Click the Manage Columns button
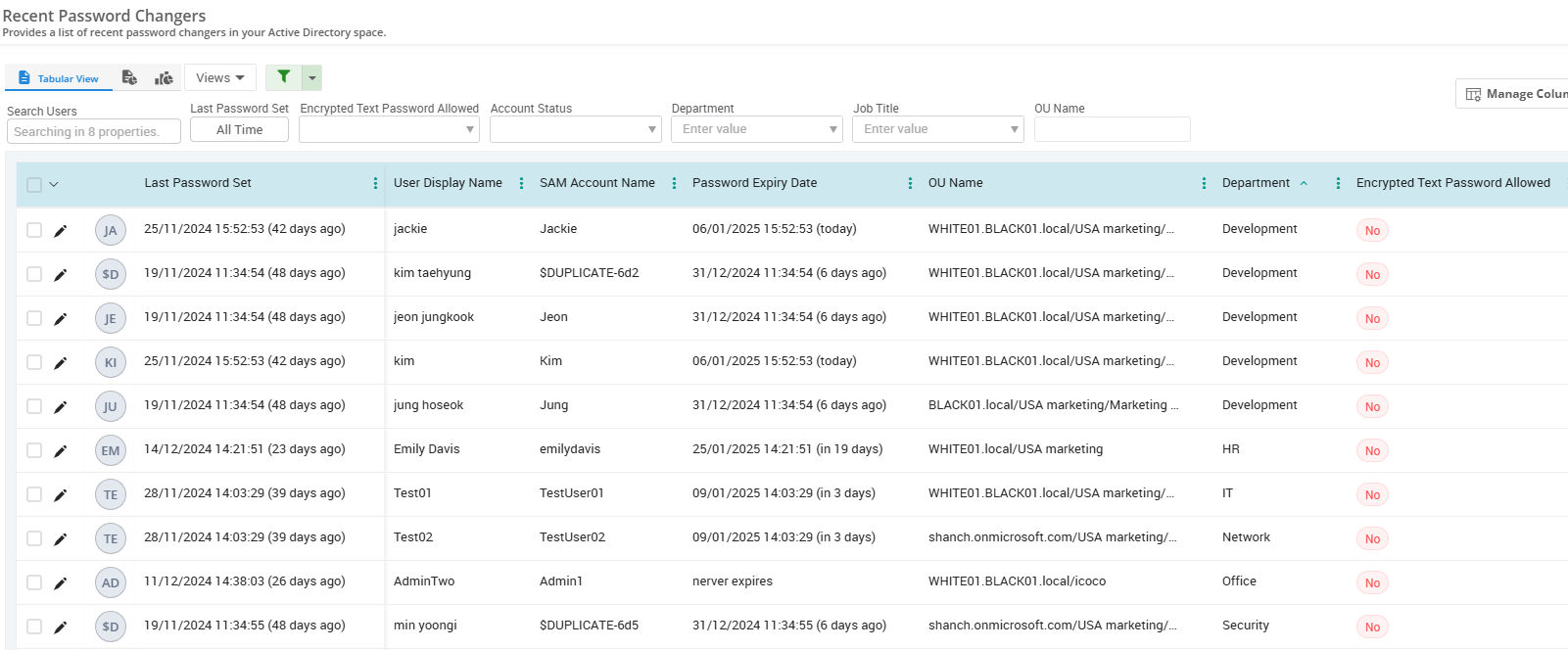The height and width of the screenshot is (650, 1568). (x=1514, y=94)
